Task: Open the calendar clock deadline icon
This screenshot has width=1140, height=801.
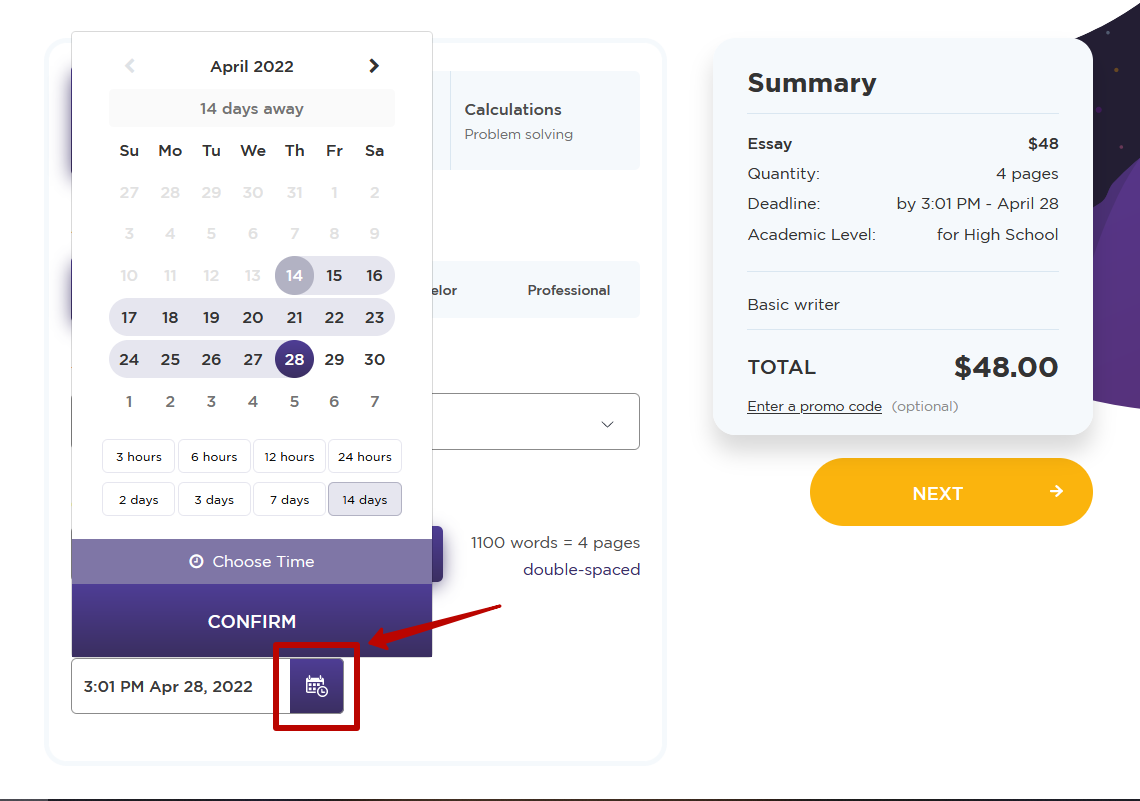Action: click(316, 686)
